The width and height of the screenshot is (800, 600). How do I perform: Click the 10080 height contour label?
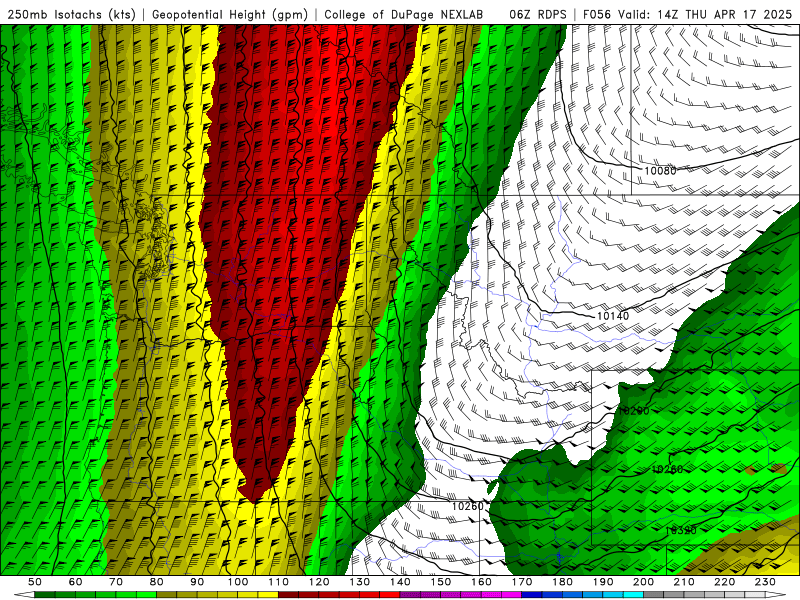click(x=660, y=171)
